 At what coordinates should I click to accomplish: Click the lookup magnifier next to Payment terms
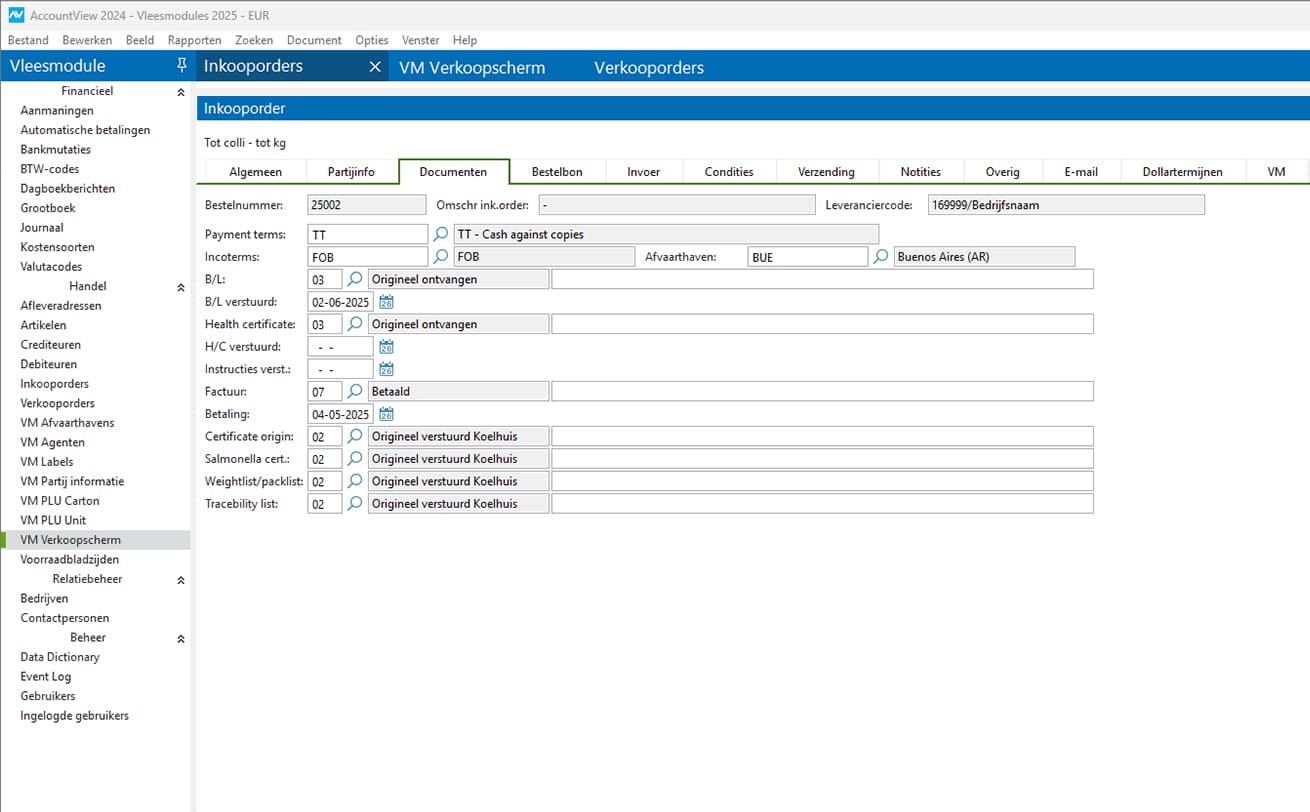[441, 234]
